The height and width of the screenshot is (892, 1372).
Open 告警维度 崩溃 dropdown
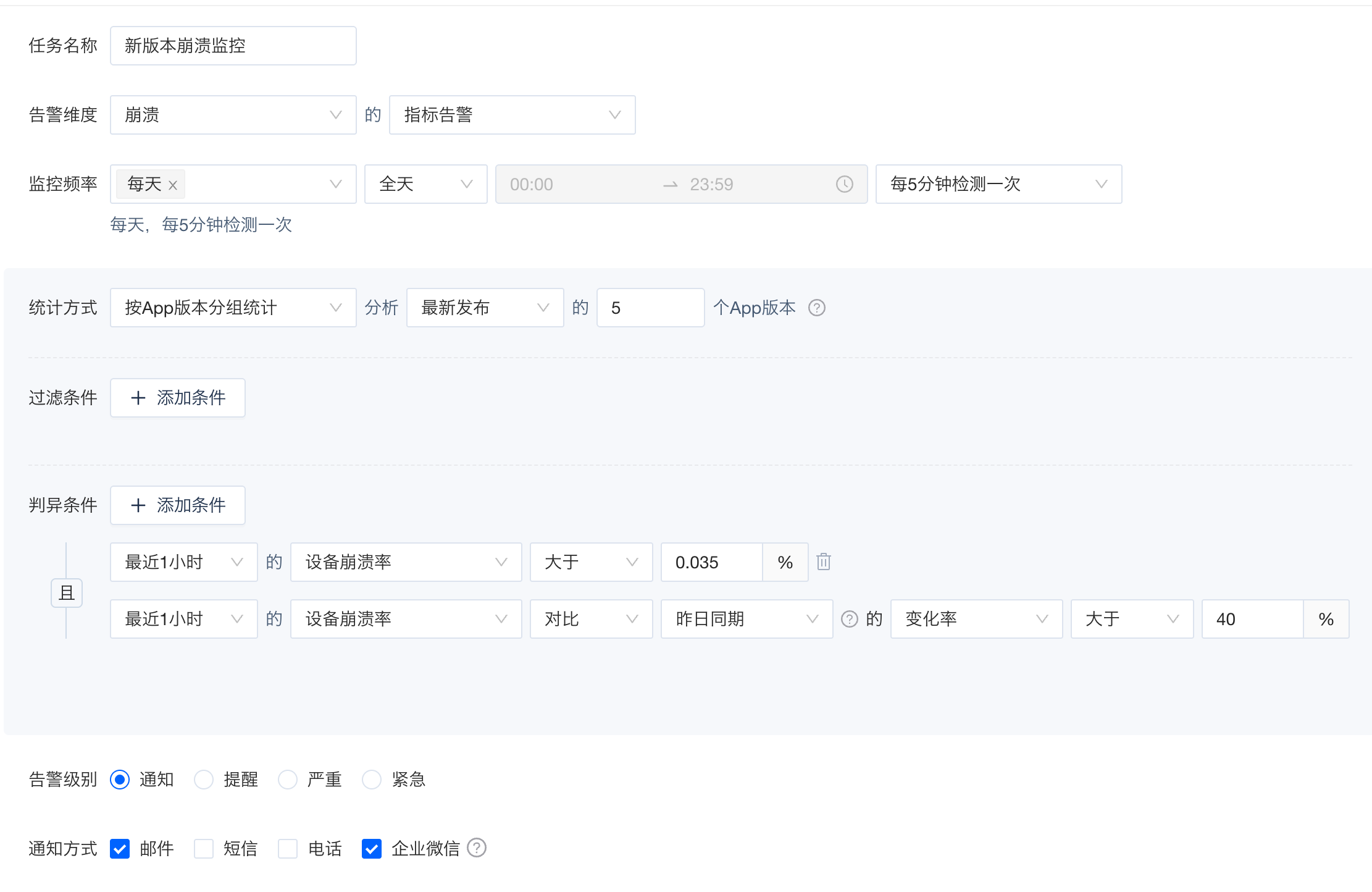[x=233, y=115]
